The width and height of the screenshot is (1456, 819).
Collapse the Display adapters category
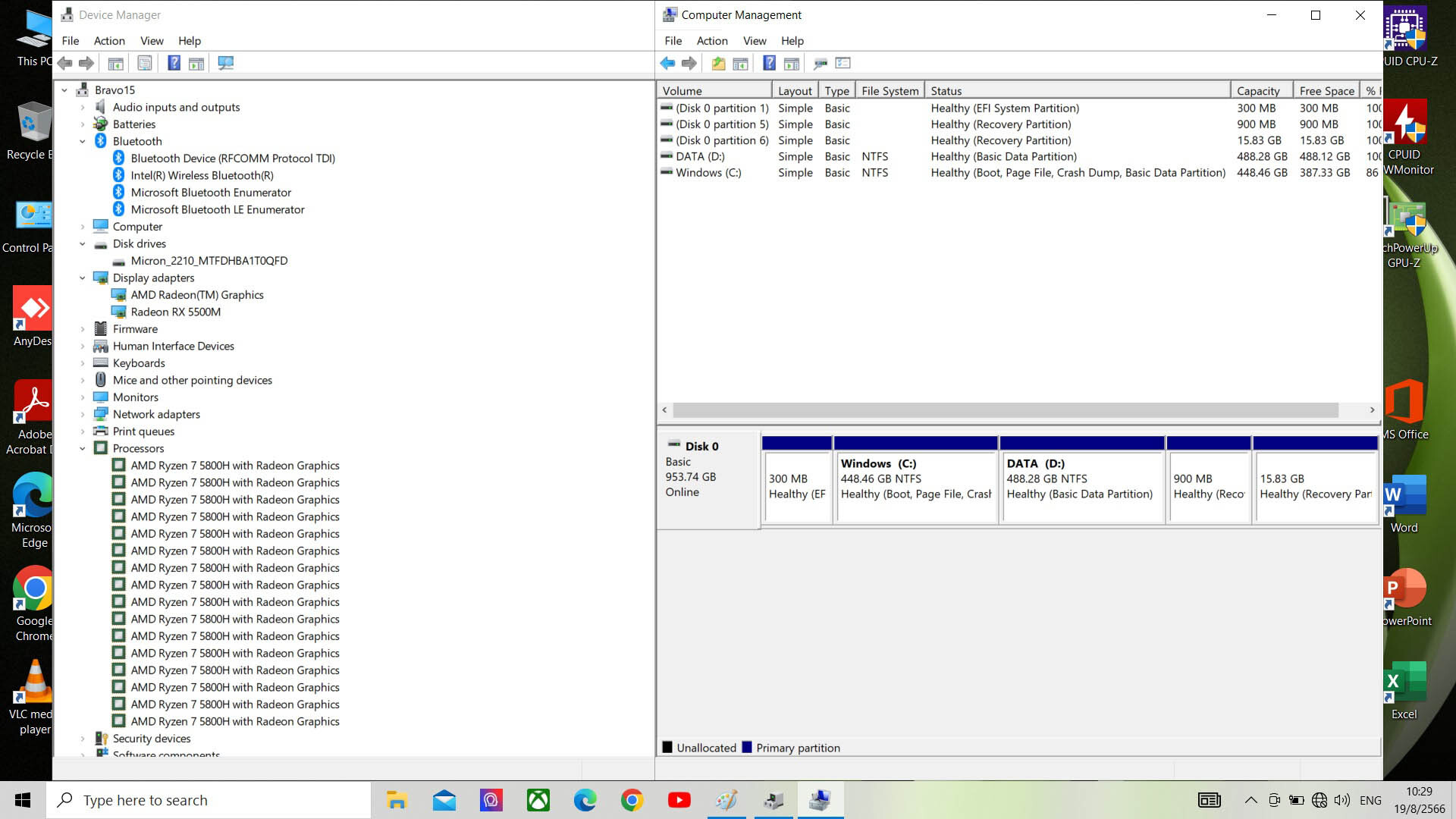(x=83, y=278)
